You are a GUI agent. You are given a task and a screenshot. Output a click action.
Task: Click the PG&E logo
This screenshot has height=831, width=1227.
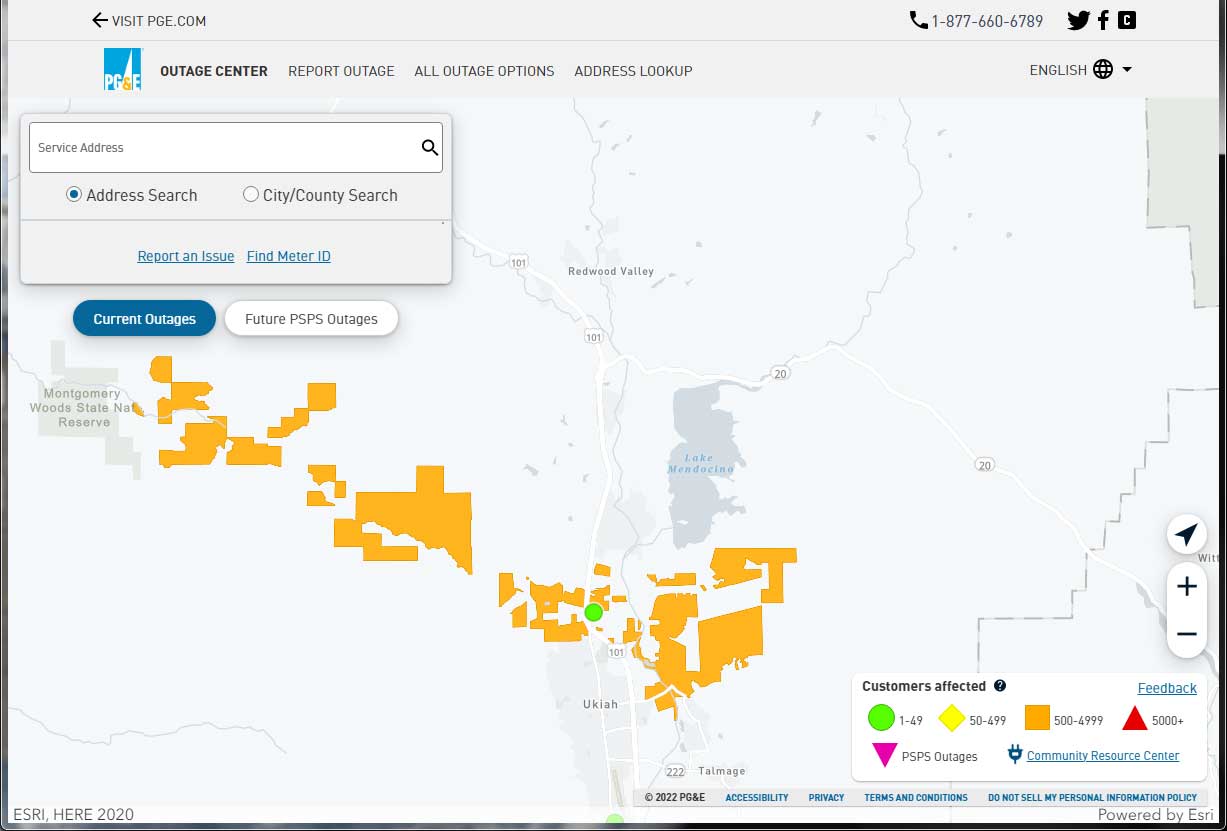pyautogui.click(x=123, y=70)
